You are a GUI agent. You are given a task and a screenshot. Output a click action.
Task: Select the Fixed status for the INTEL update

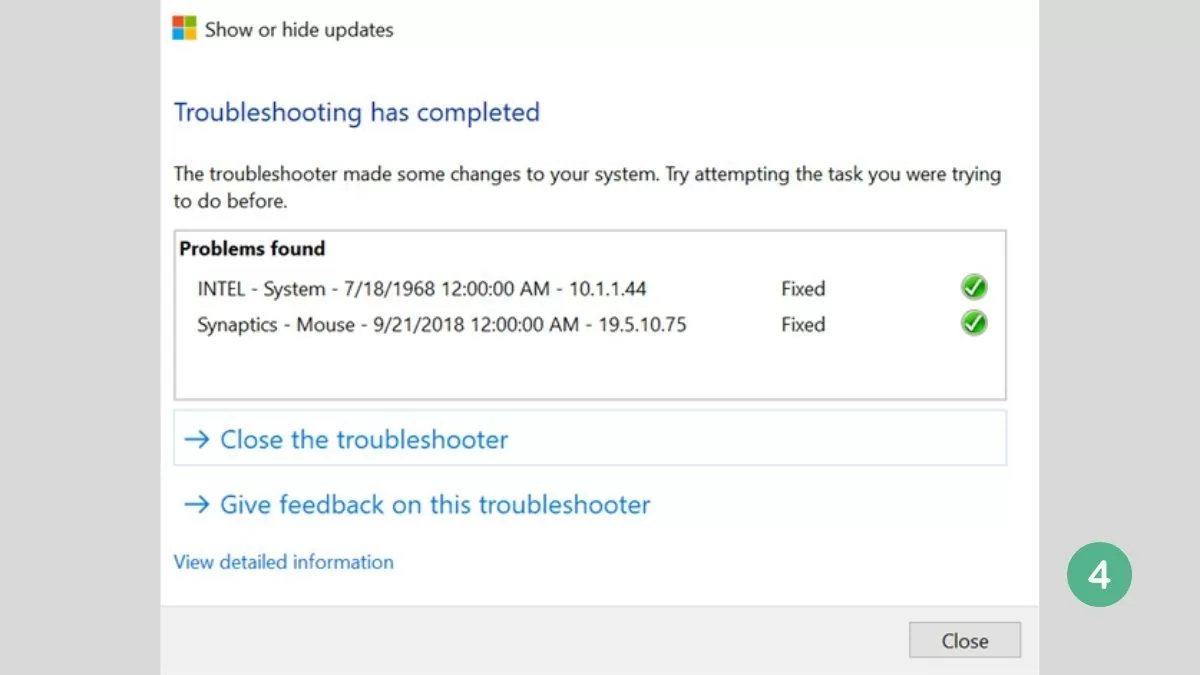click(802, 288)
